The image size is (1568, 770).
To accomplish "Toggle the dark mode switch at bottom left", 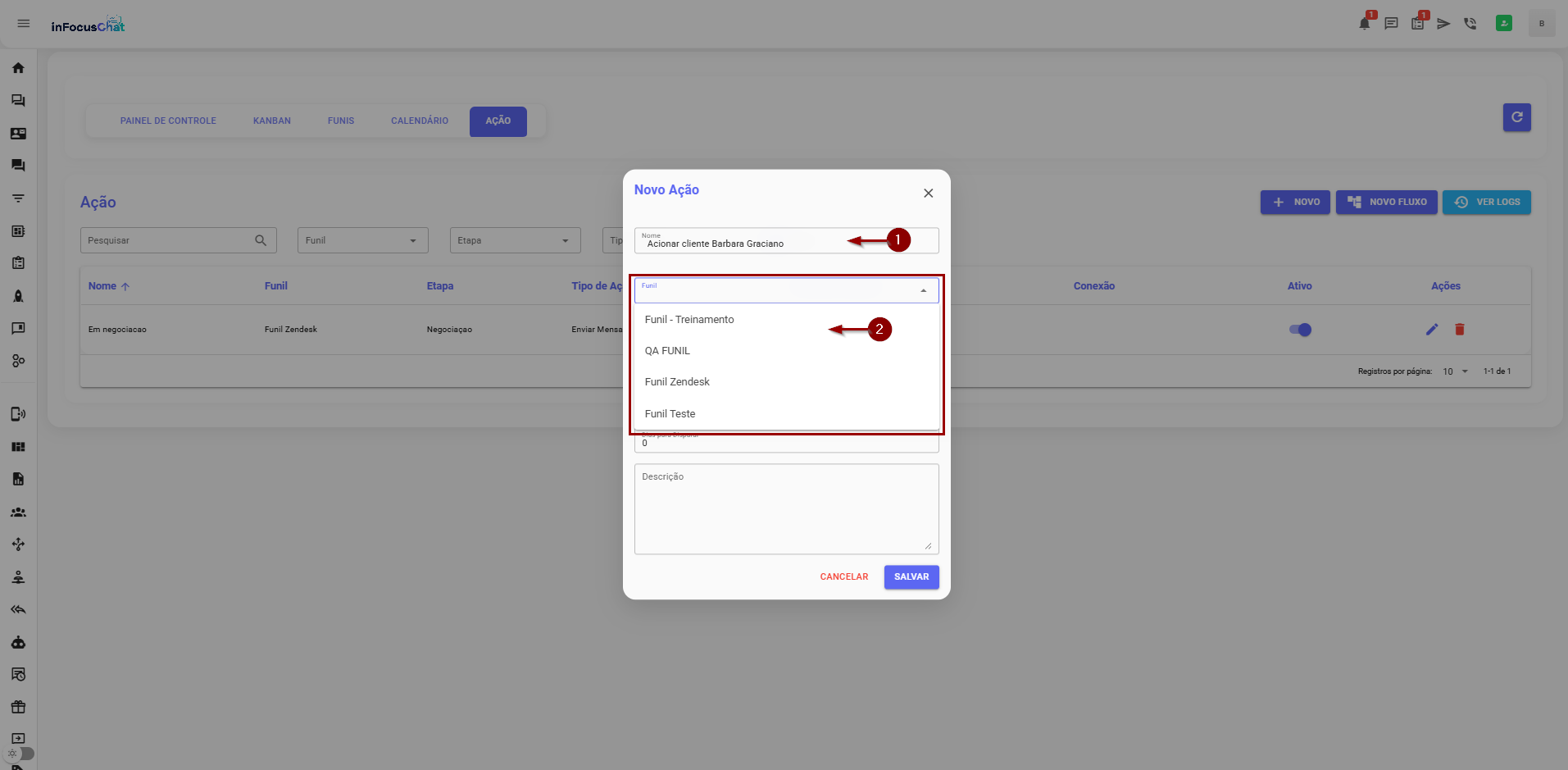I will (21, 753).
